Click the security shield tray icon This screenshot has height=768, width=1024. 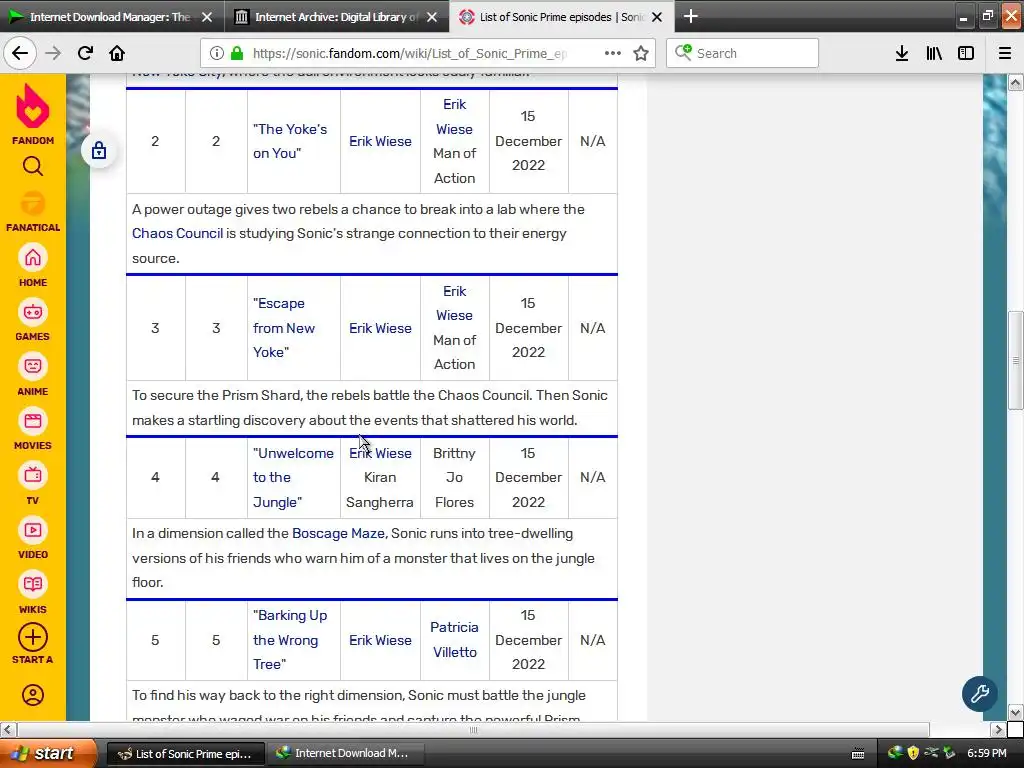[x=913, y=753]
